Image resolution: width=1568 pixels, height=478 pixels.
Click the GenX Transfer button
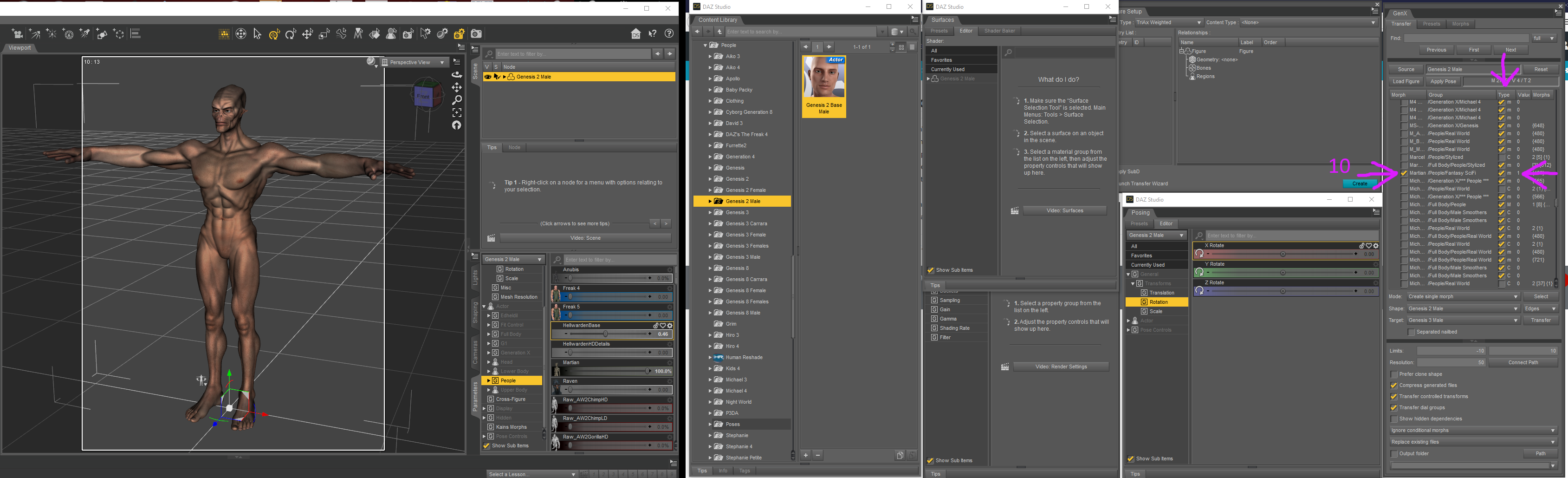coord(1541,320)
